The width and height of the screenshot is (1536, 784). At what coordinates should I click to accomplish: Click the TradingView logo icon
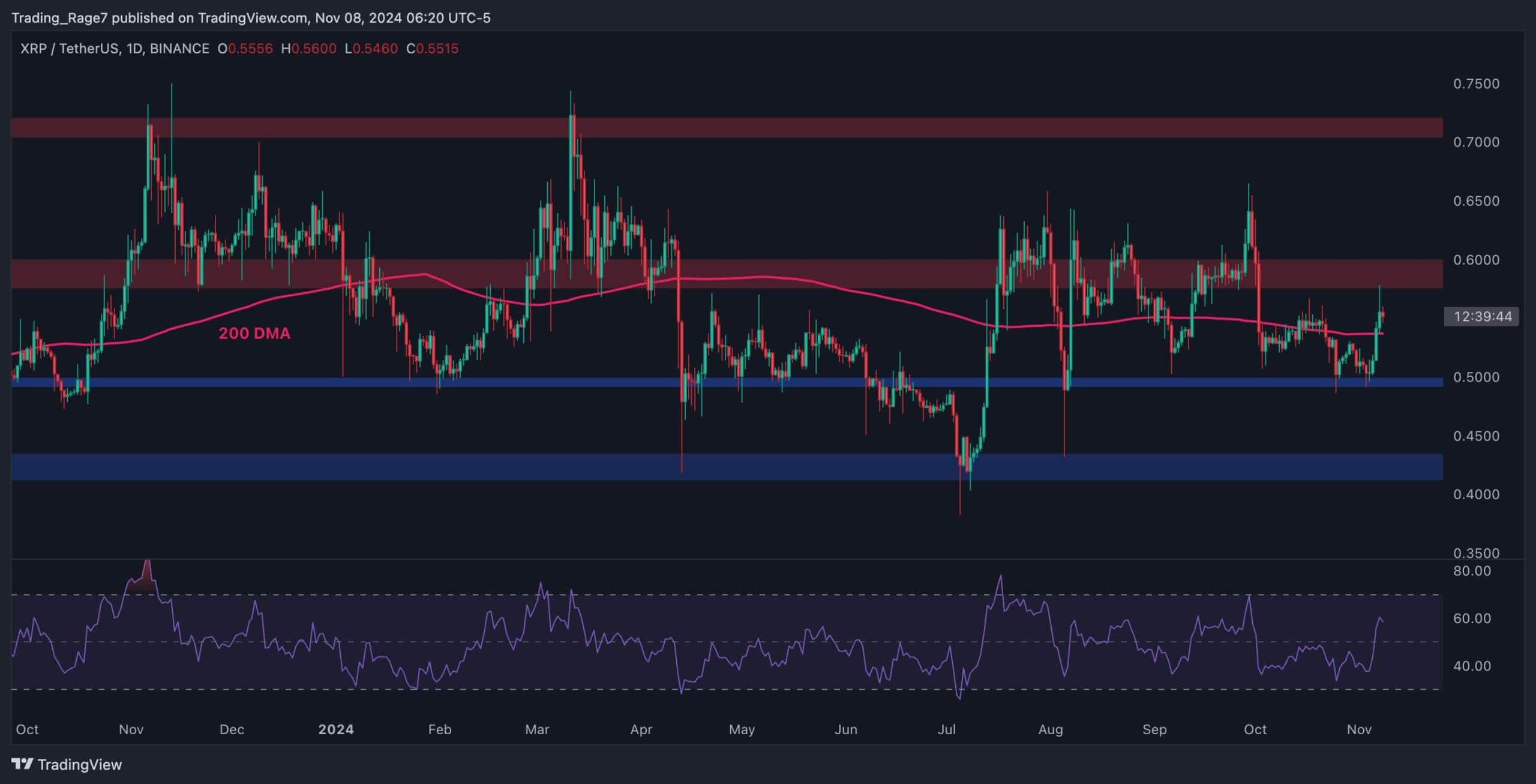coord(22,764)
